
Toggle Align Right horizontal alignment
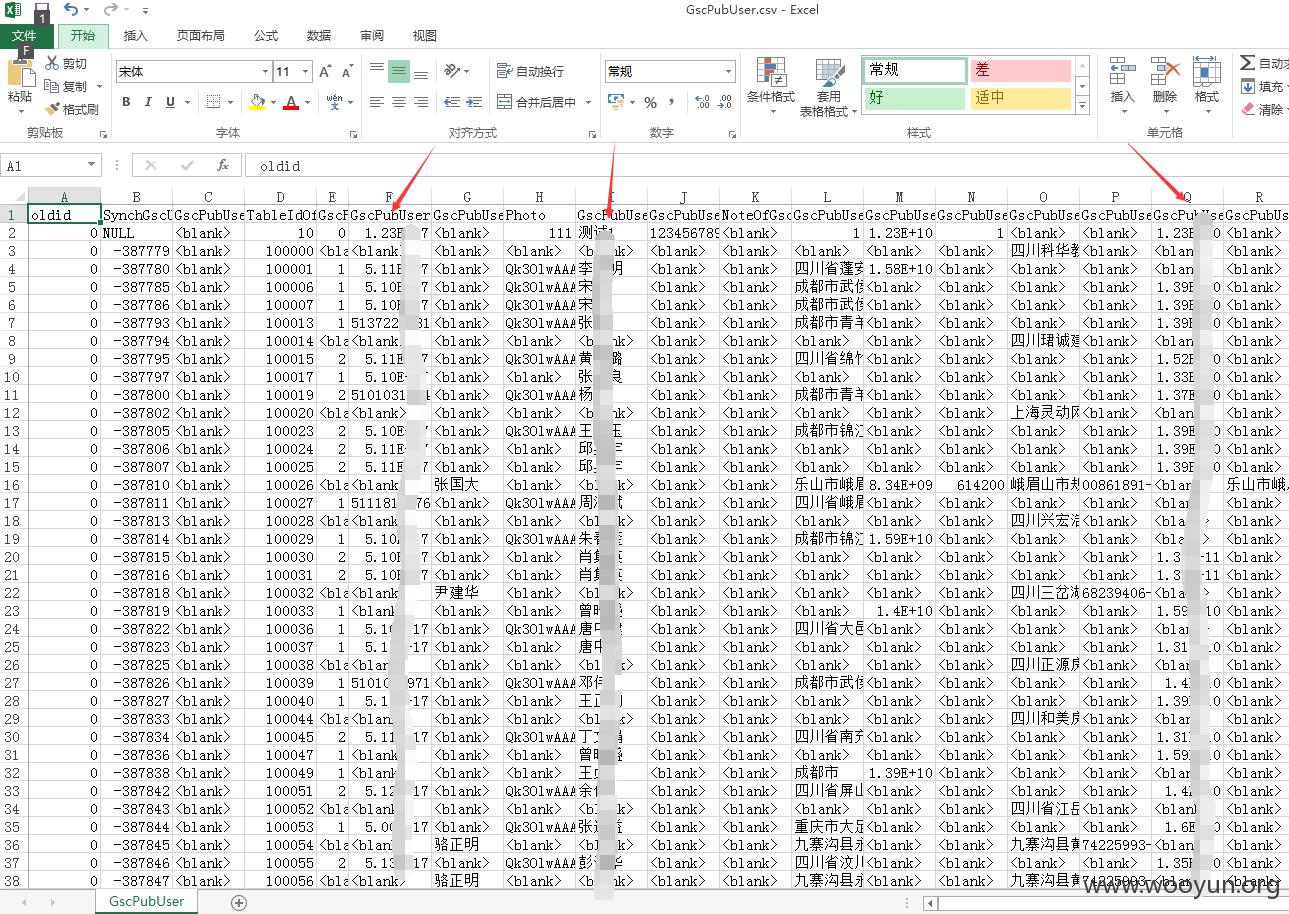click(x=421, y=102)
